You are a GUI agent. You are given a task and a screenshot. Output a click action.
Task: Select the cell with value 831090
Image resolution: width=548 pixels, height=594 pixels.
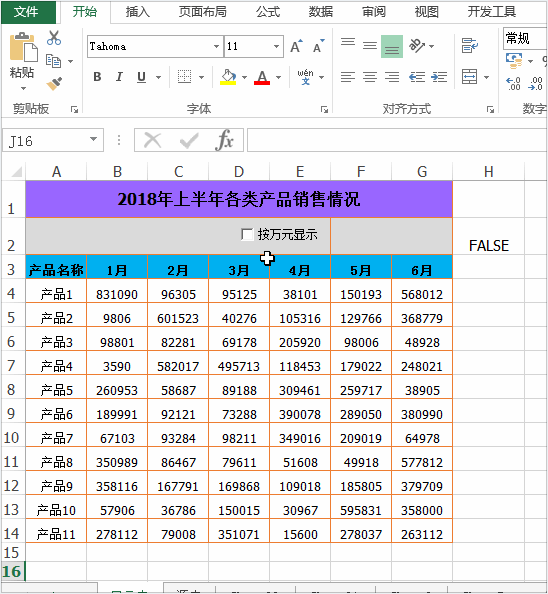117,291
